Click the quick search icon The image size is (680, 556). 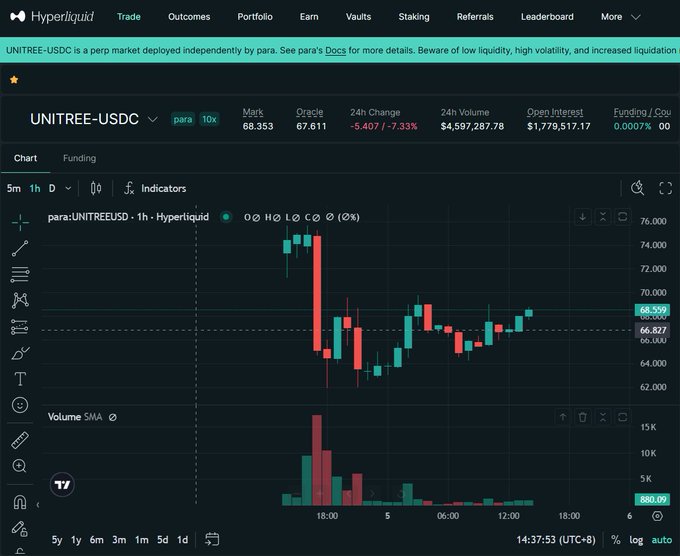tap(637, 188)
